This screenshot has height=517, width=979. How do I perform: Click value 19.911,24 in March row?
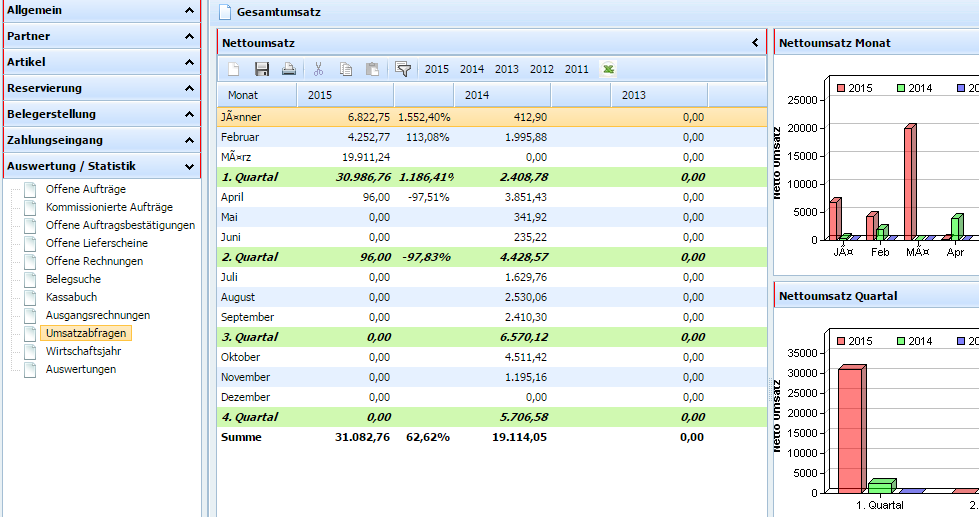pyautogui.click(x=366, y=157)
